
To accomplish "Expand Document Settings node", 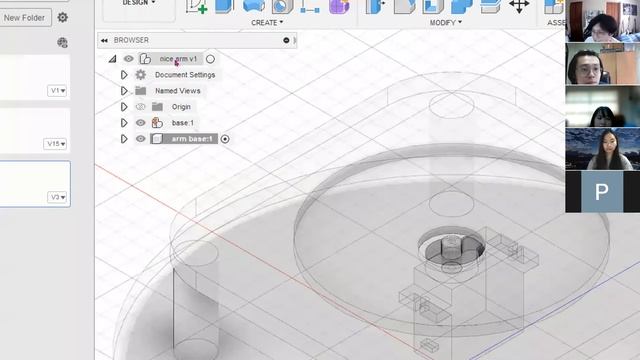I will (124, 75).
